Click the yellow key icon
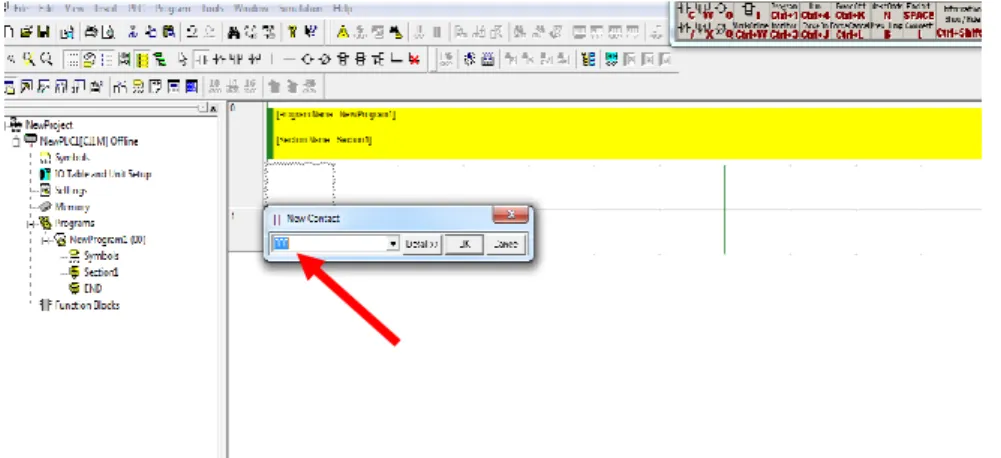 point(293,31)
